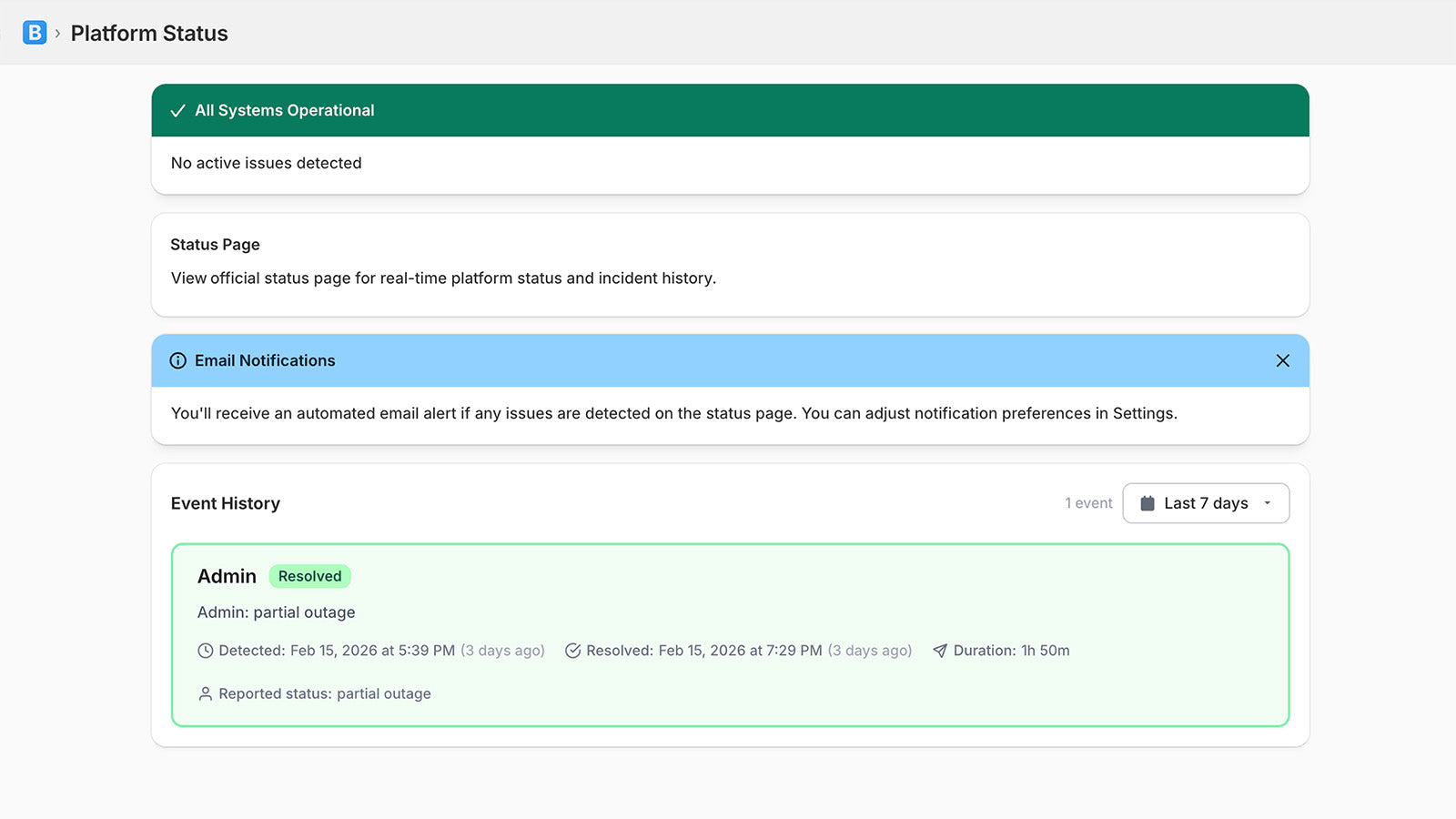Click the calendar icon in the date filter
This screenshot has height=819, width=1456.
coord(1148,503)
